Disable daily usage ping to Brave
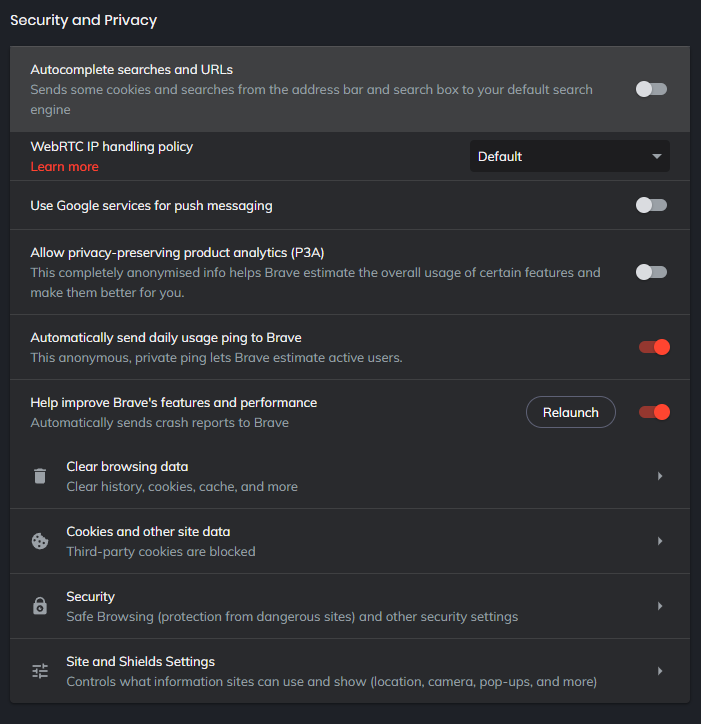The image size is (701, 724). pos(654,347)
